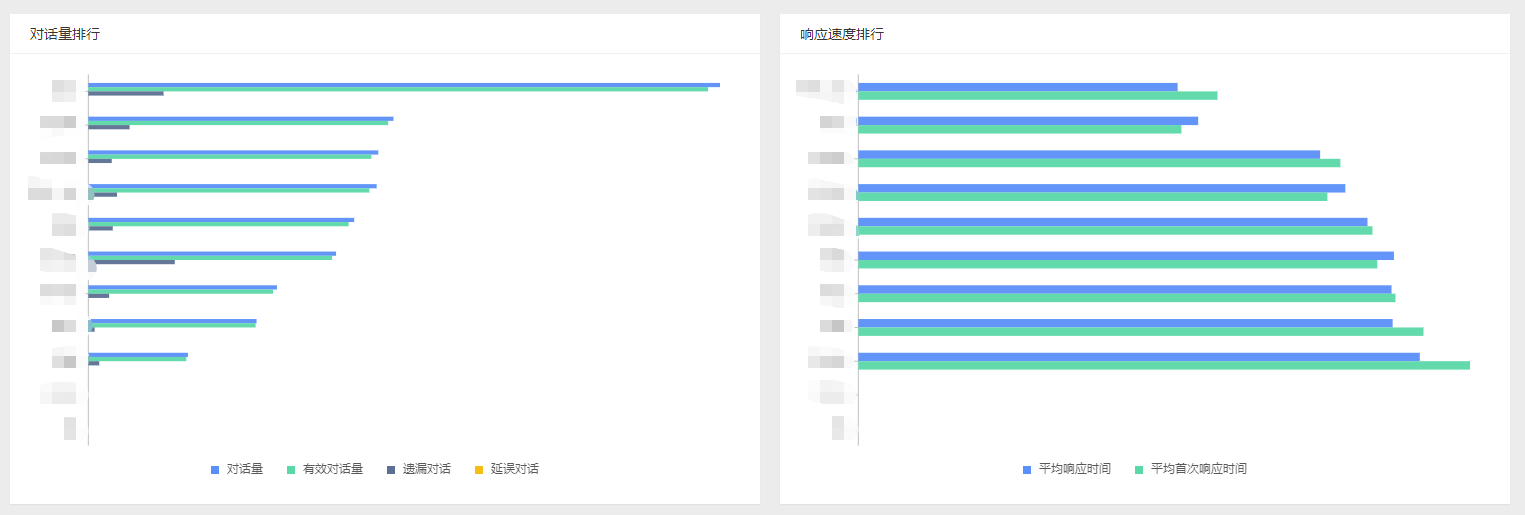Toggle the 平均首次响应时间 legend item
The height and width of the screenshot is (515, 1525).
tap(1191, 469)
